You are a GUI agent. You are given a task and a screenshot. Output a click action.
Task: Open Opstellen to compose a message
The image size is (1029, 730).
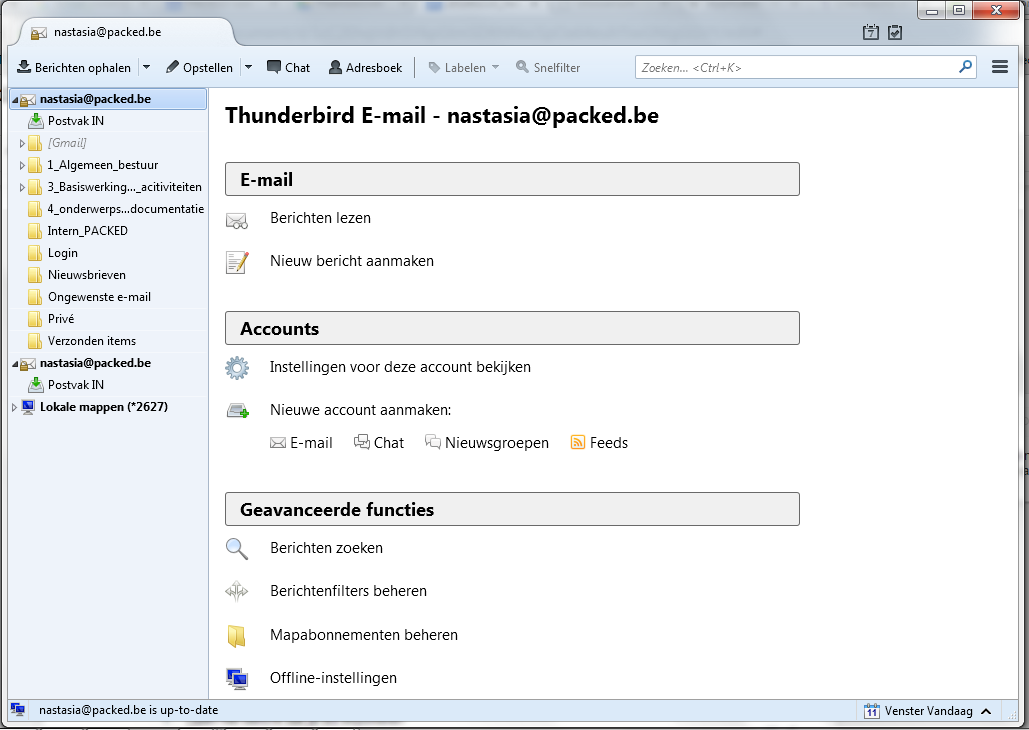pyautogui.click(x=199, y=68)
